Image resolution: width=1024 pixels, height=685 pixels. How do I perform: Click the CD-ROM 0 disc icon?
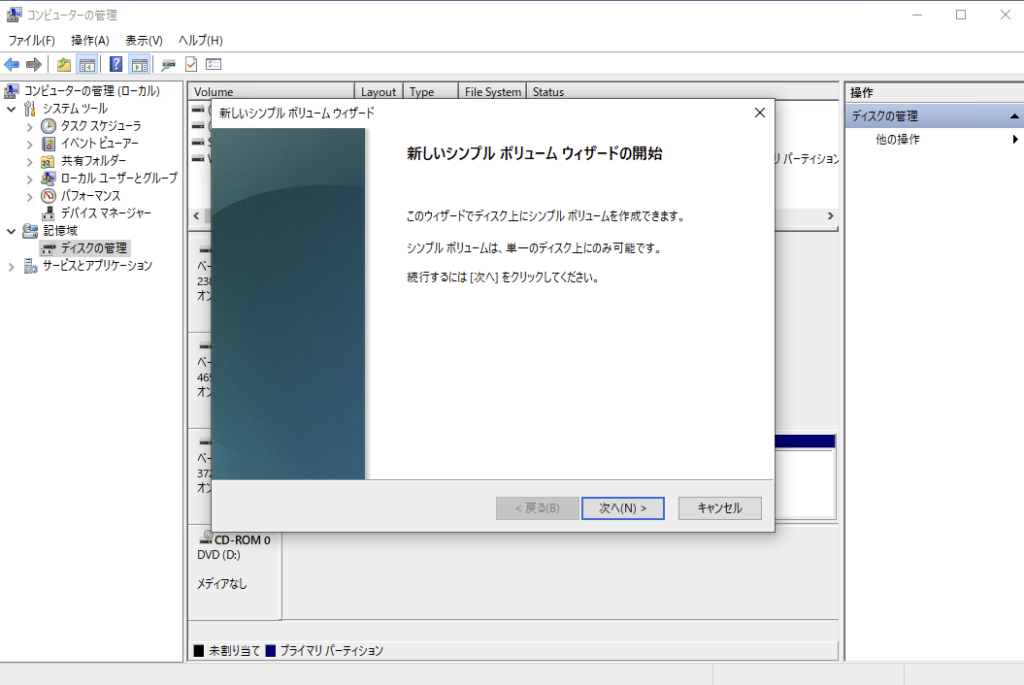point(206,539)
